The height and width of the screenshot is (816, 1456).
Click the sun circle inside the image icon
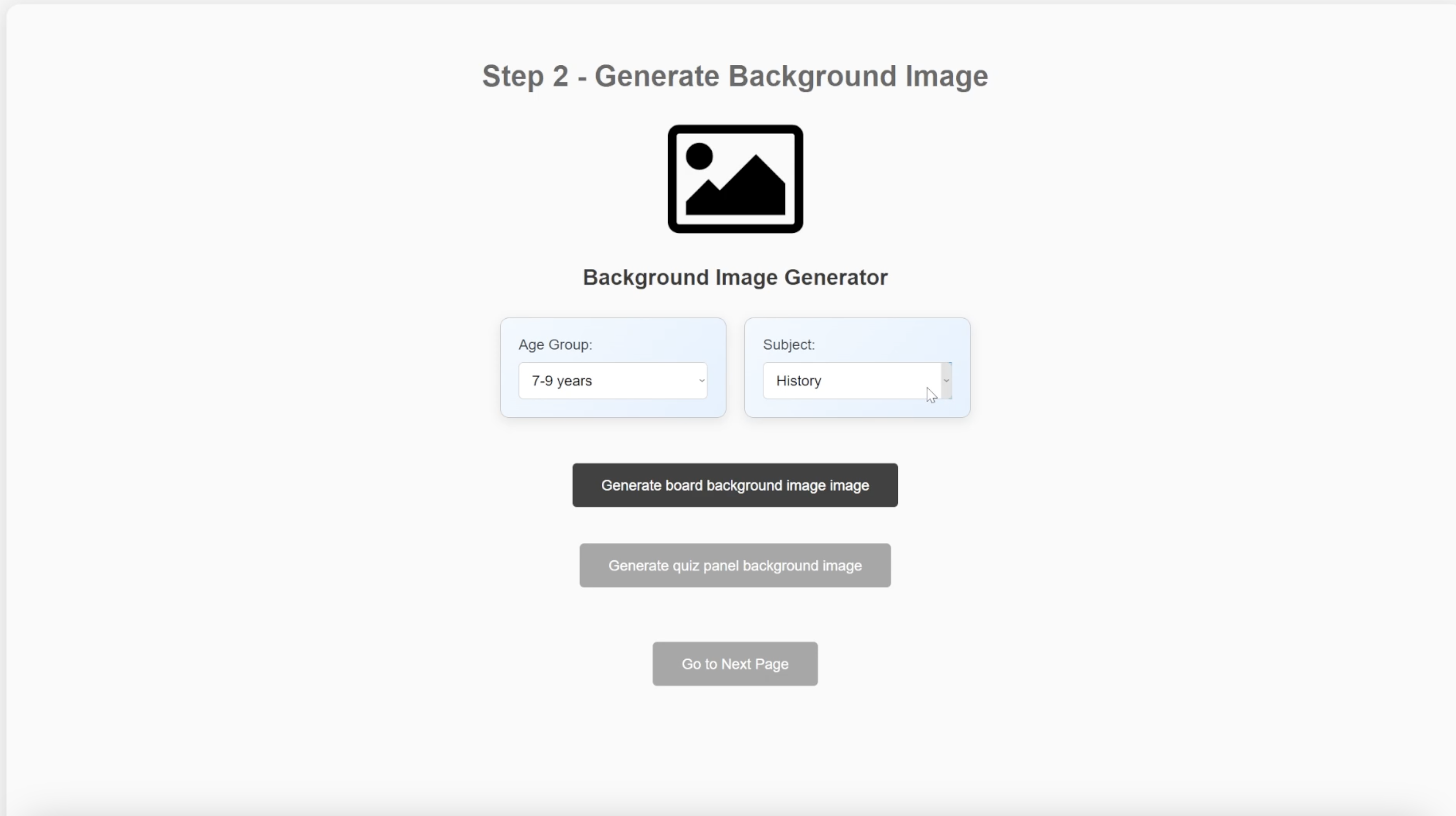699,156
